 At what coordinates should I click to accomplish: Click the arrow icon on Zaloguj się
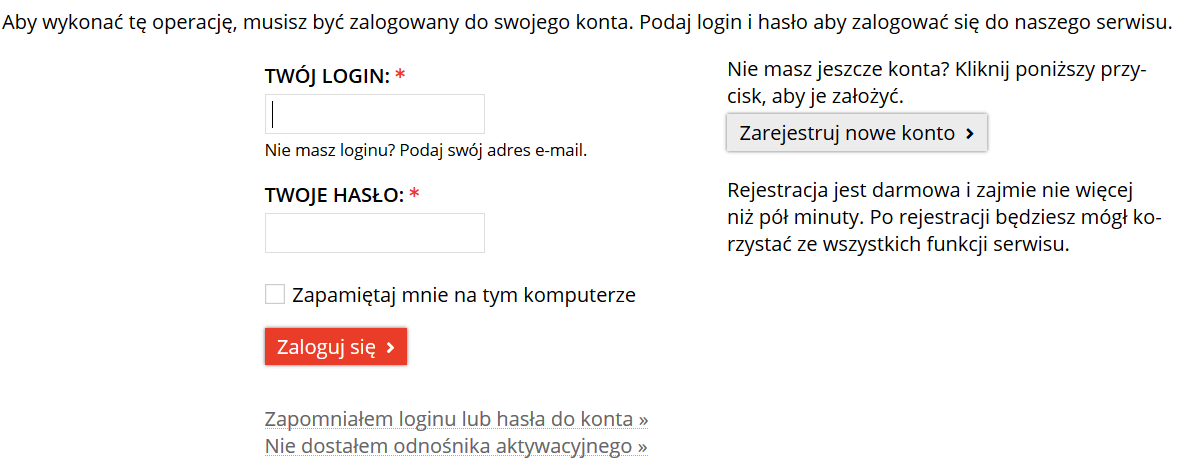(390, 348)
